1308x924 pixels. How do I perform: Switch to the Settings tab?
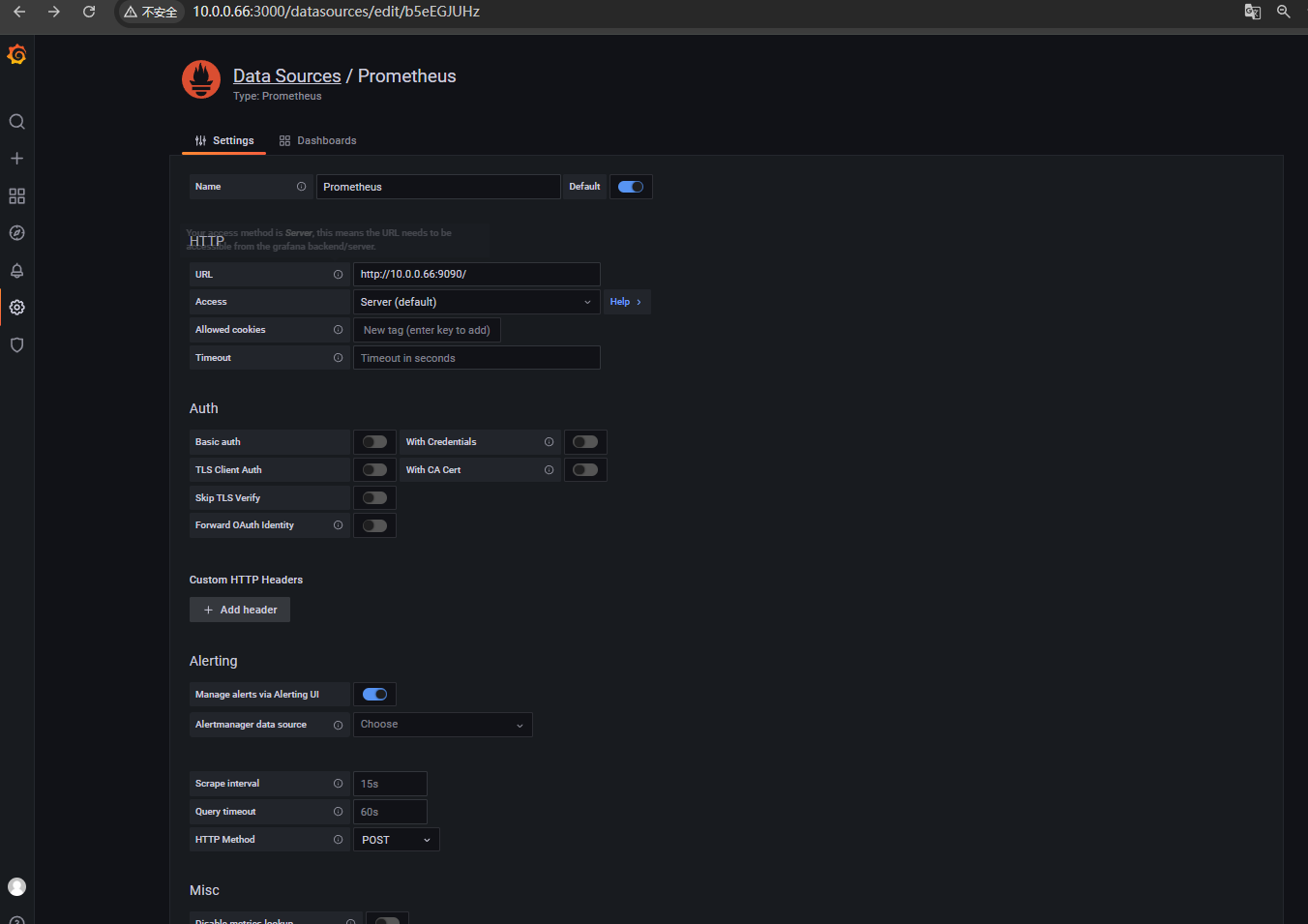tap(224, 141)
